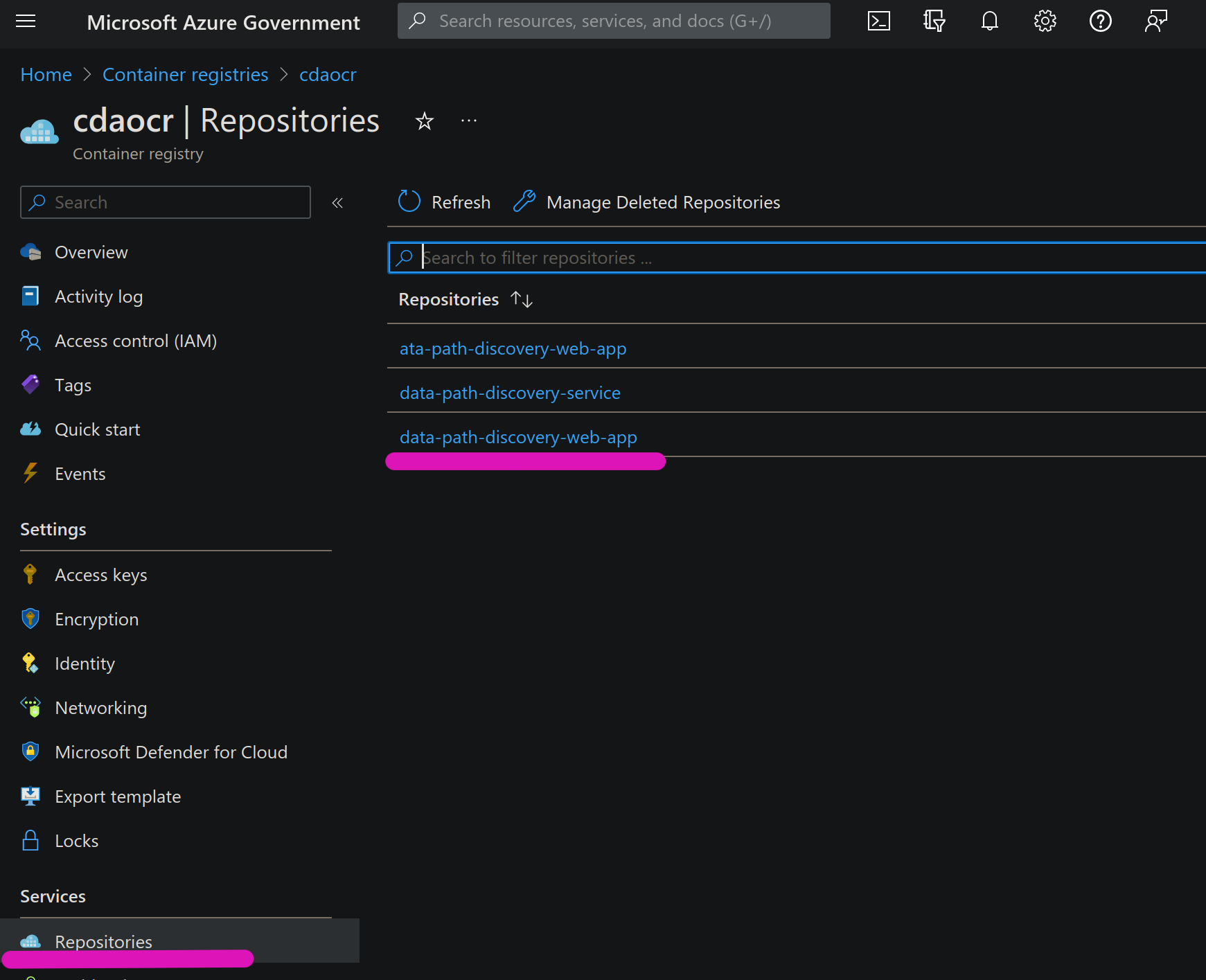Screen dimensions: 1206x980
Task: Open data-path-discovery-service repository
Action: 510,393
